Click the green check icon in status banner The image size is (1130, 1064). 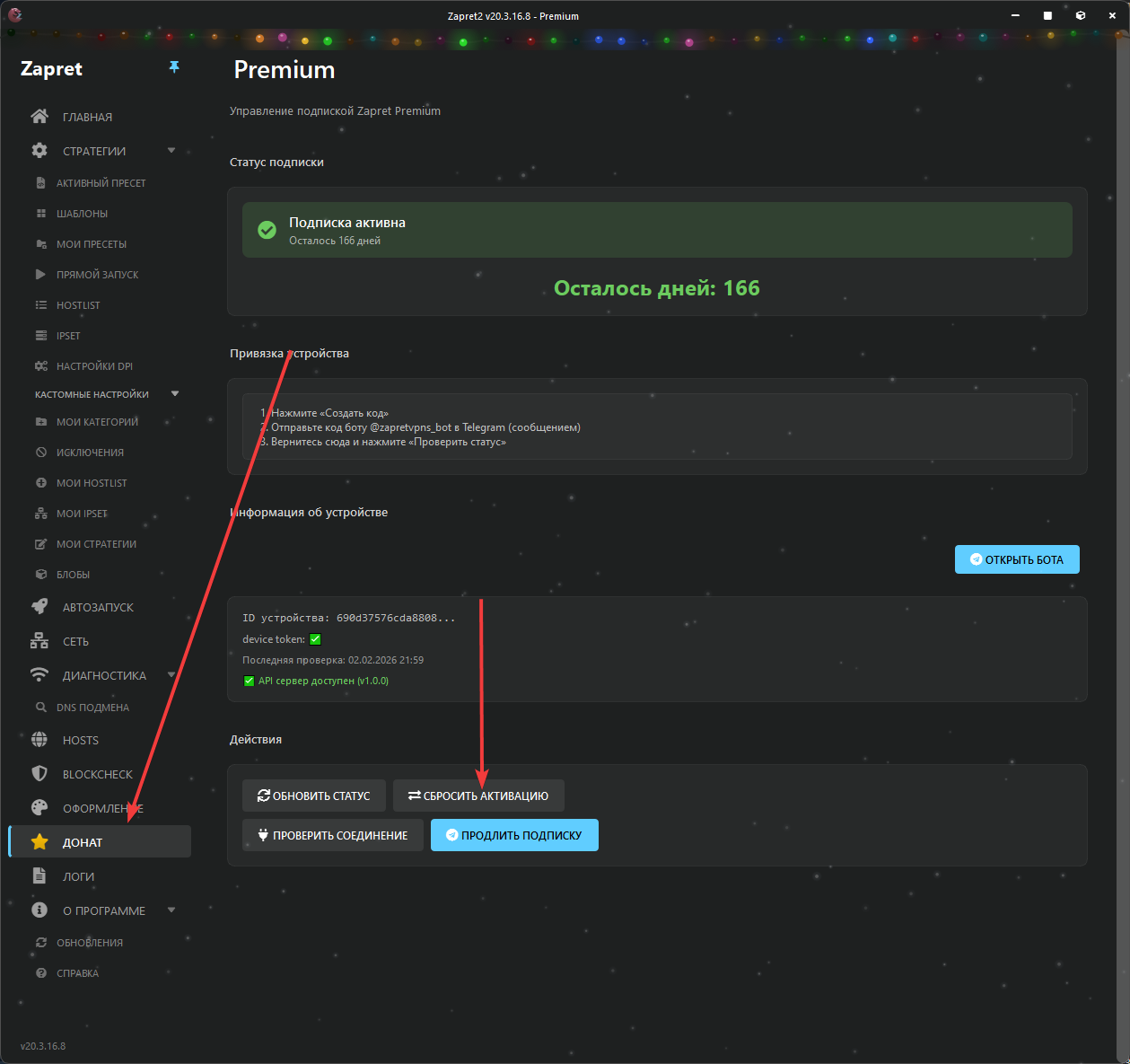267,230
